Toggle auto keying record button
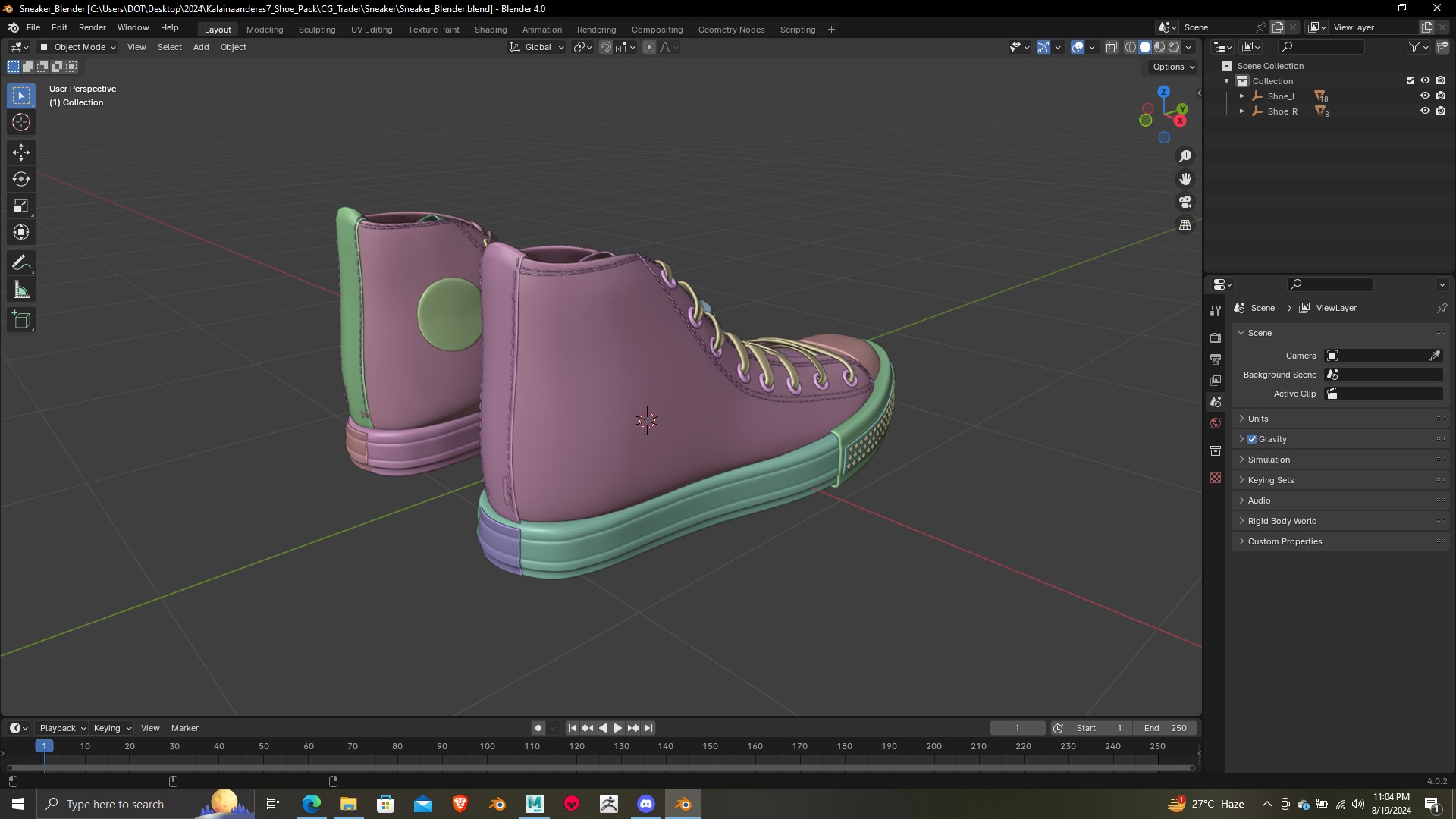The image size is (1456, 819). 538,728
